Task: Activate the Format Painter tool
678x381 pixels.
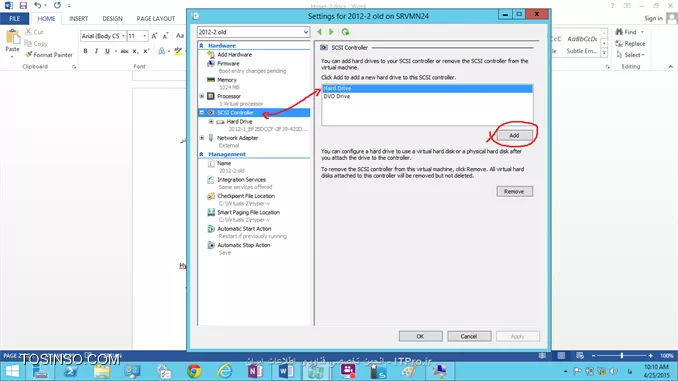Action: (48, 55)
